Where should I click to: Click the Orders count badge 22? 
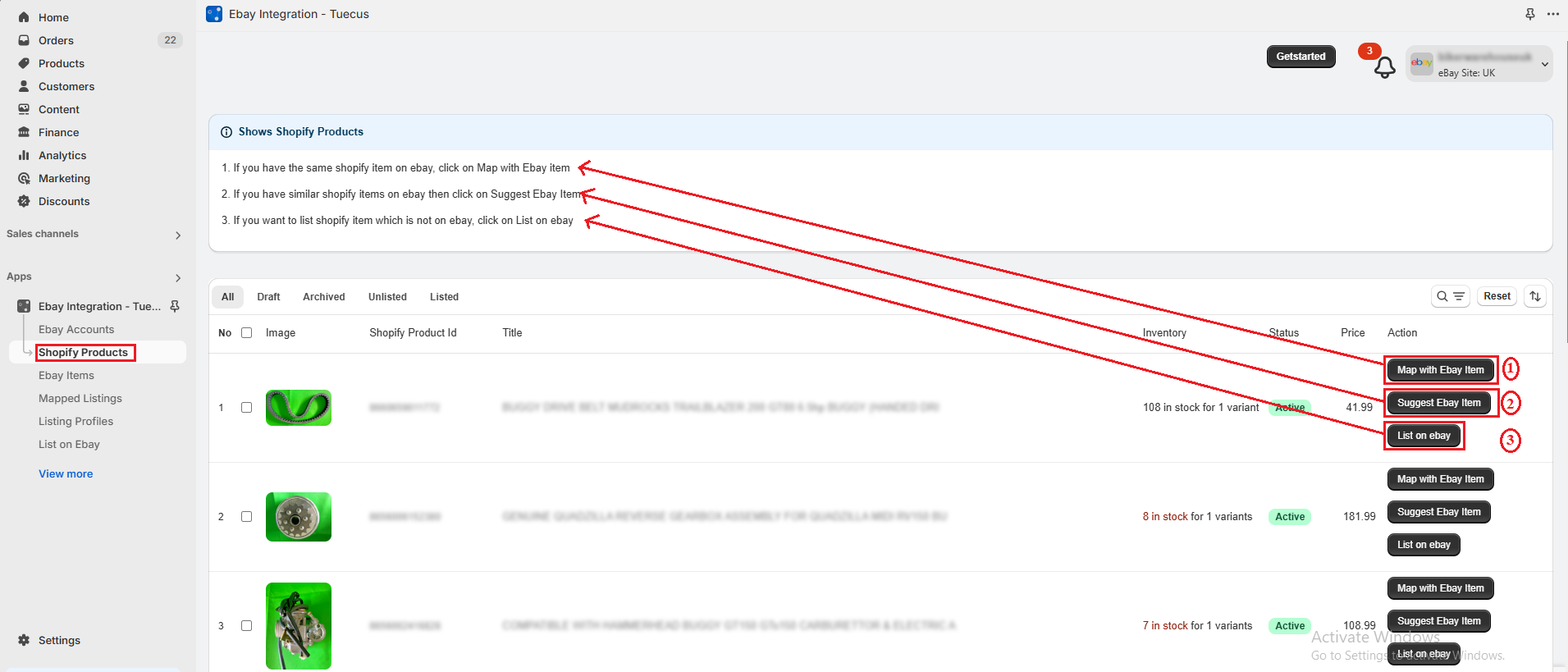tap(170, 40)
